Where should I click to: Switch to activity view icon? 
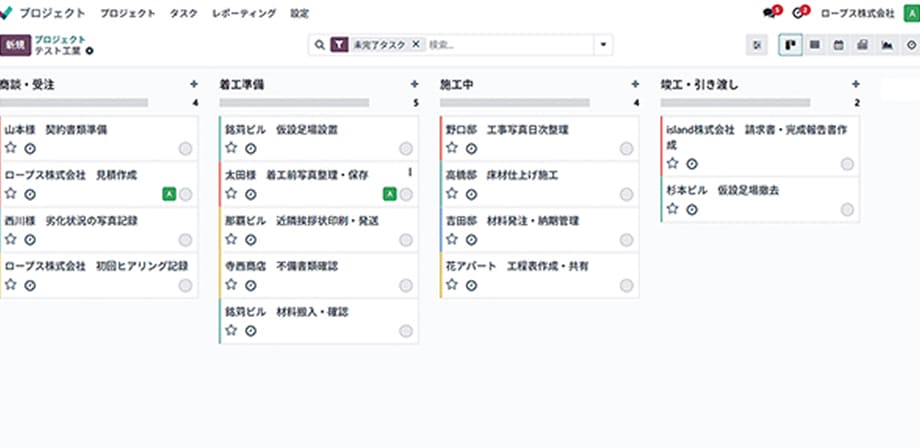911,45
